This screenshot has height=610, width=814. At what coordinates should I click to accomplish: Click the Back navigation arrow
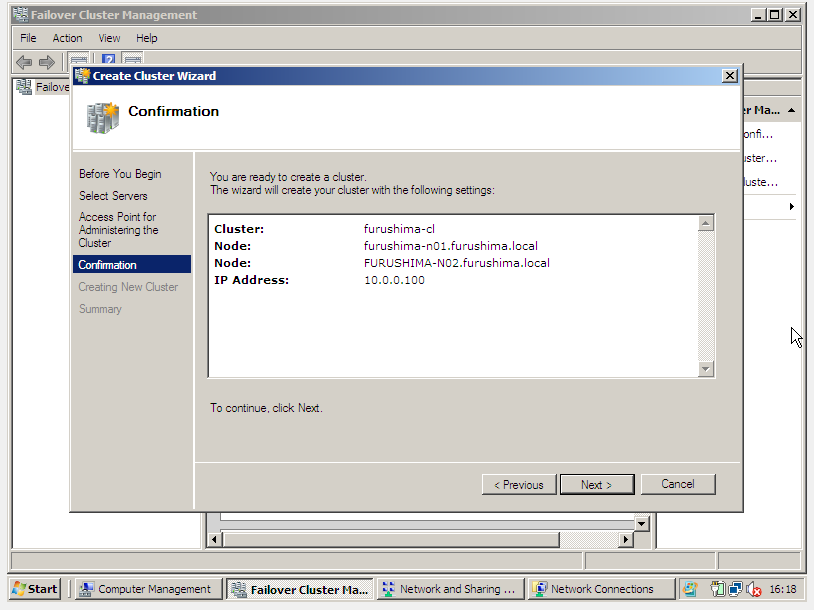(x=23, y=61)
